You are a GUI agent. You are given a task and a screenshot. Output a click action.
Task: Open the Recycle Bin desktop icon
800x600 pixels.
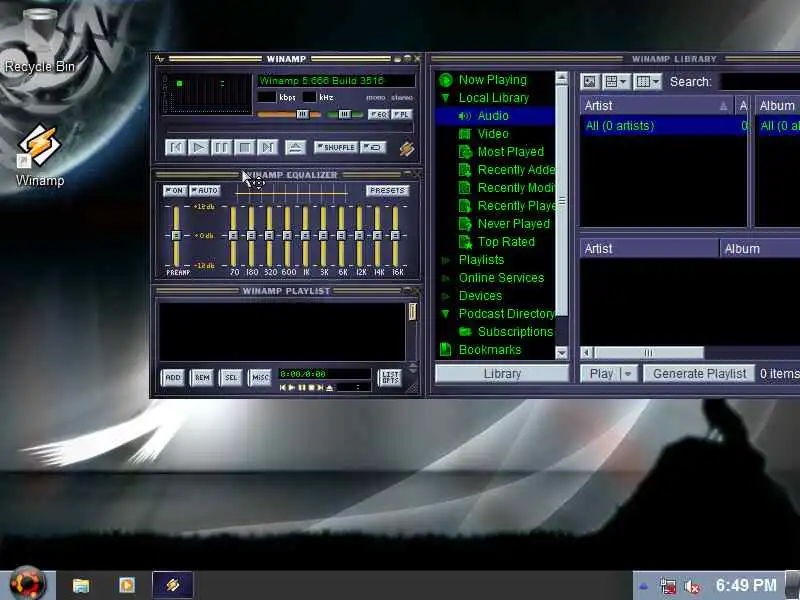click(x=40, y=41)
